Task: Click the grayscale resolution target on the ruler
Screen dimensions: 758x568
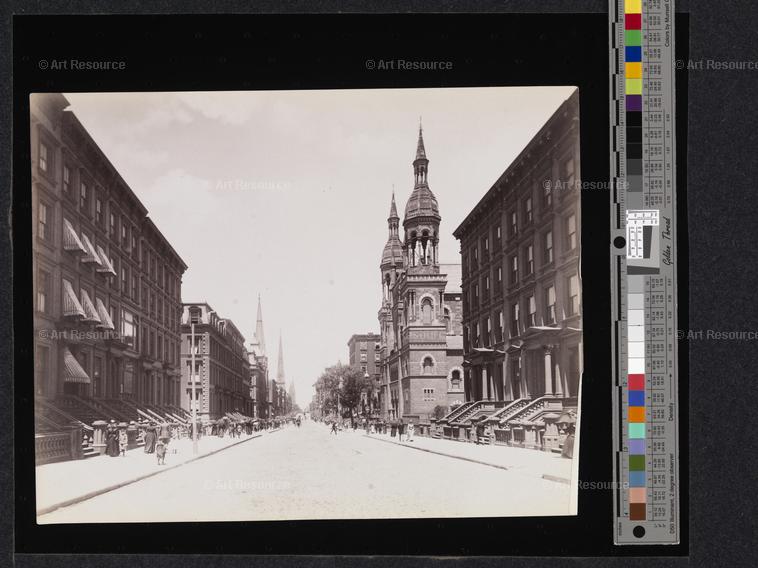Action: click(643, 241)
